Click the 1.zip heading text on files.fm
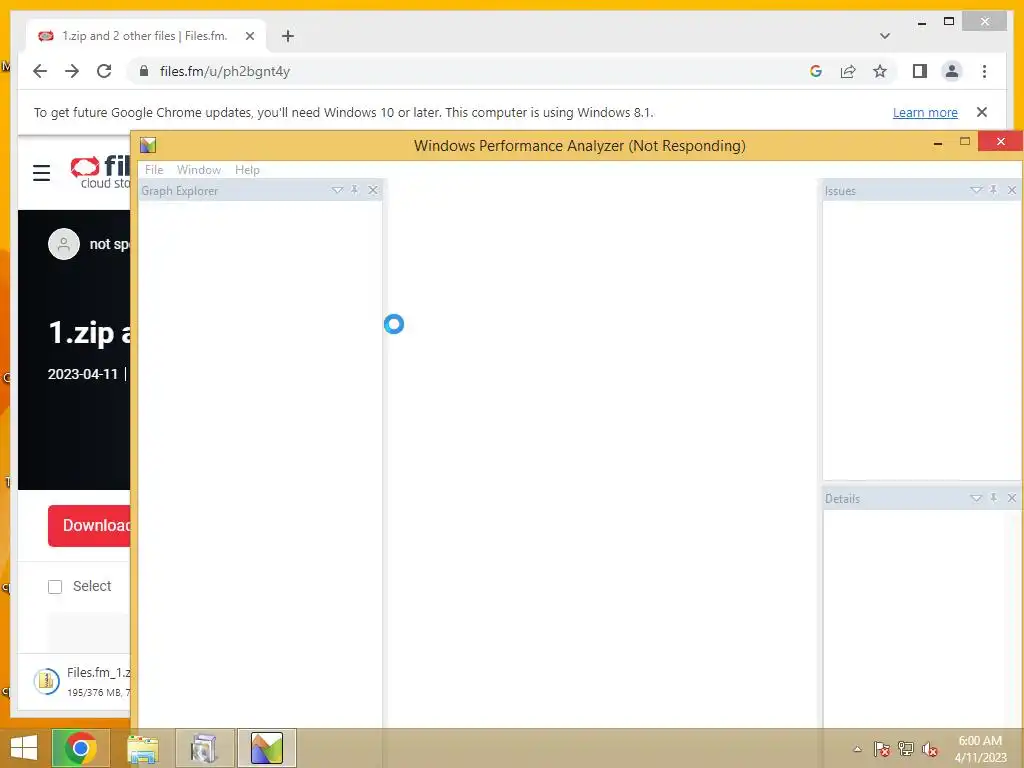Viewport: 1024px width, 768px height. [x=89, y=332]
